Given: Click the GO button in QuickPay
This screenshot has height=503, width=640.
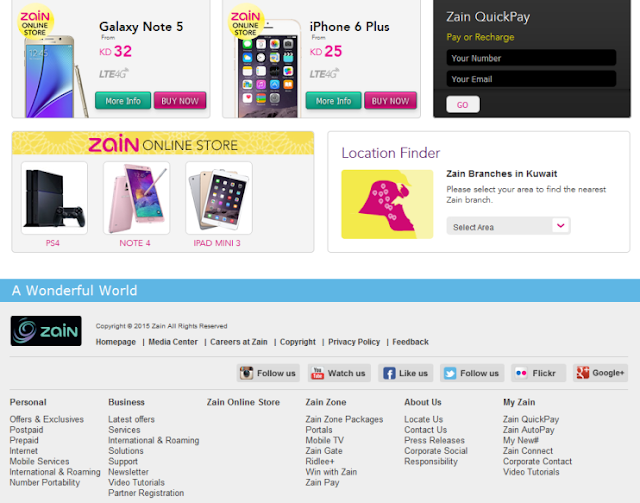Looking at the screenshot, I should tap(463, 105).
